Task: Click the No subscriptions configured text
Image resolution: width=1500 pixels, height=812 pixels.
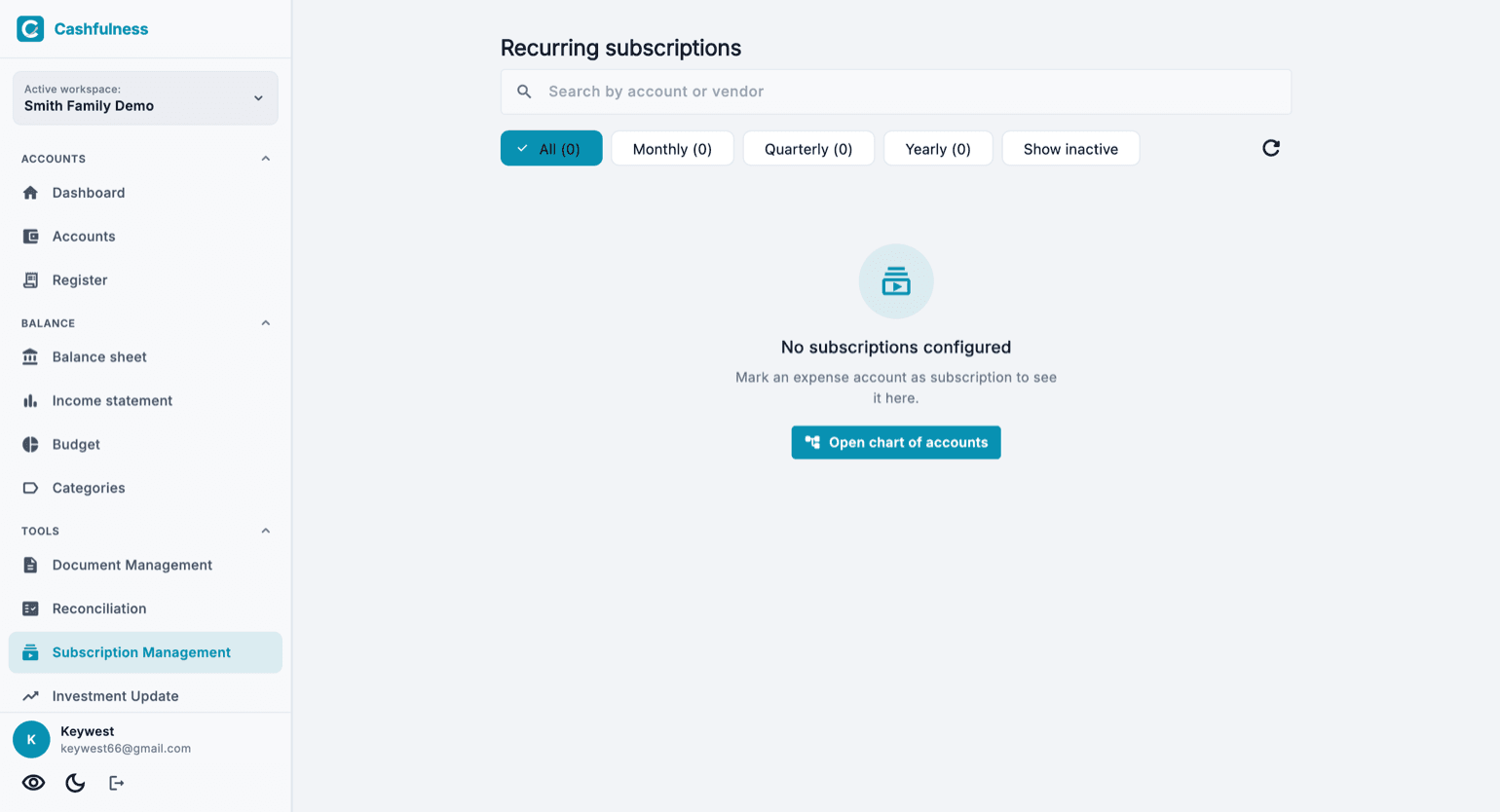Action: (896, 347)
